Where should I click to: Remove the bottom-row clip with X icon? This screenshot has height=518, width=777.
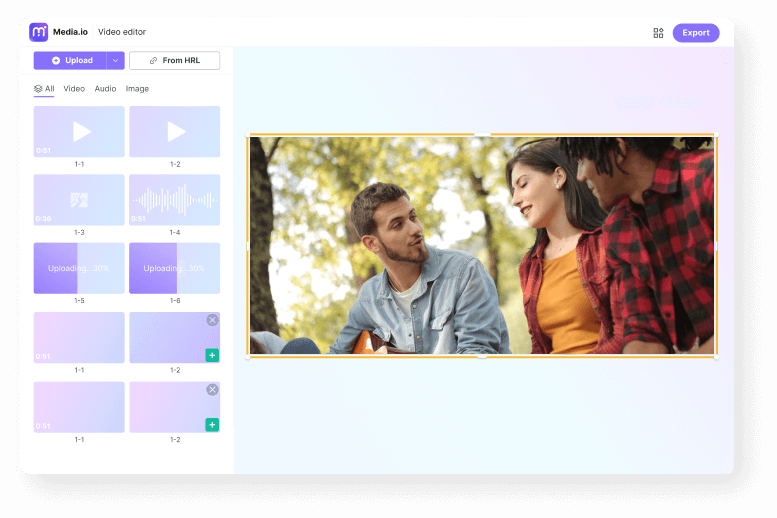click(212, 390)
